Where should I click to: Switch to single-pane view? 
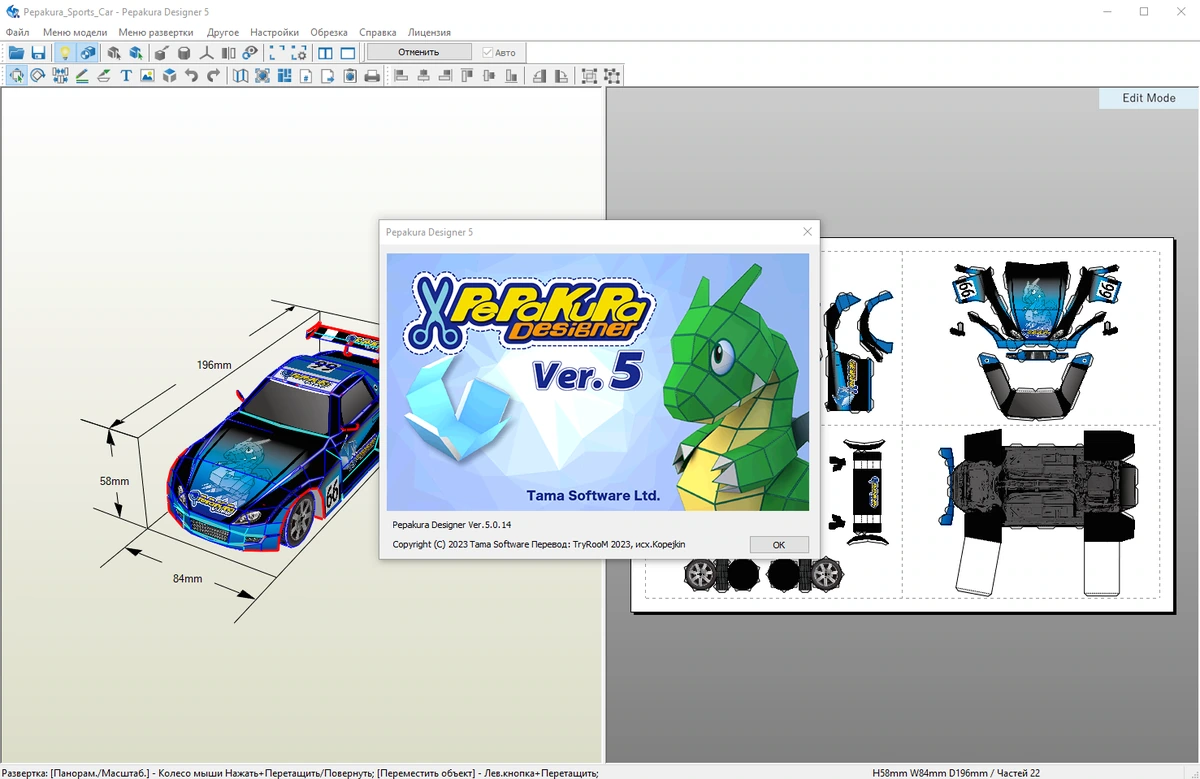pos(348,52)
